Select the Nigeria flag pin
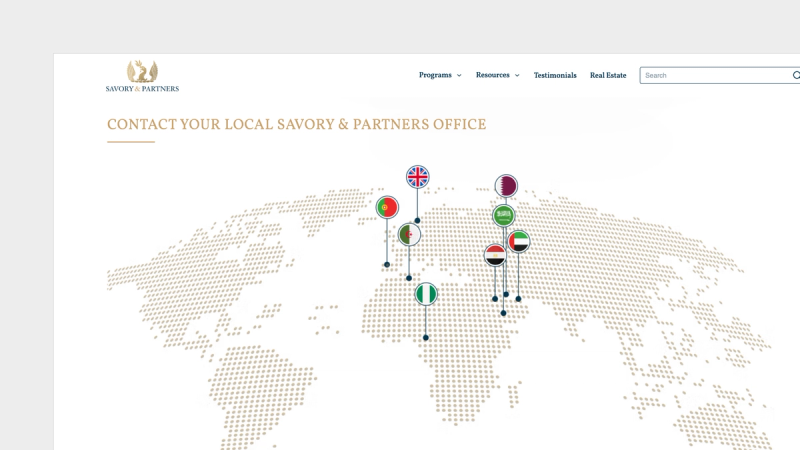 tap(426, 294)
